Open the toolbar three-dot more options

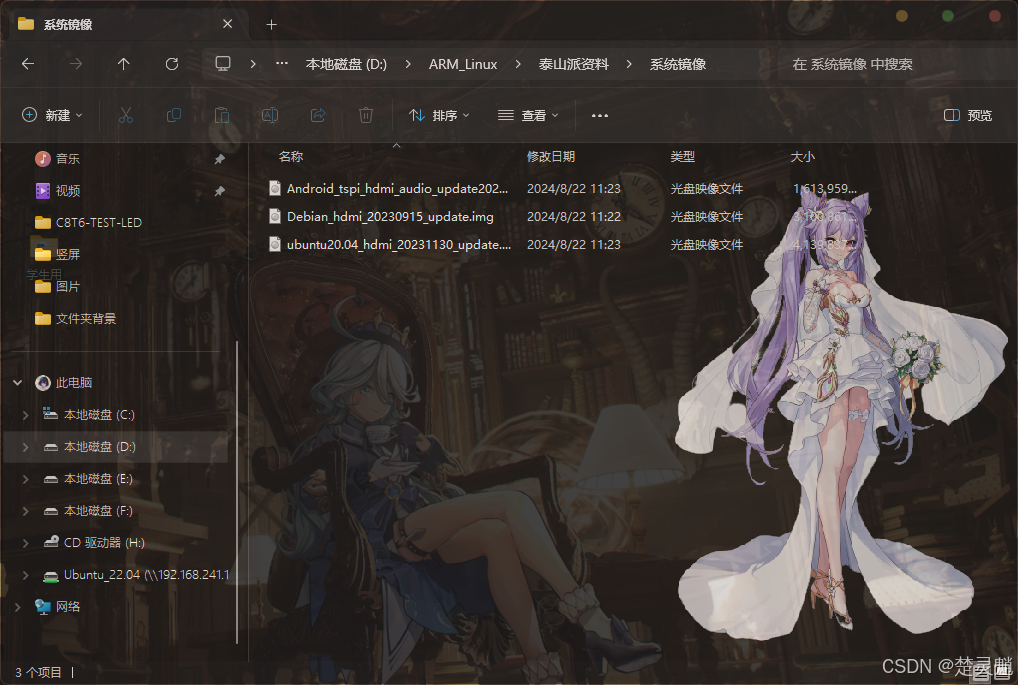click(x=600, y=116)
